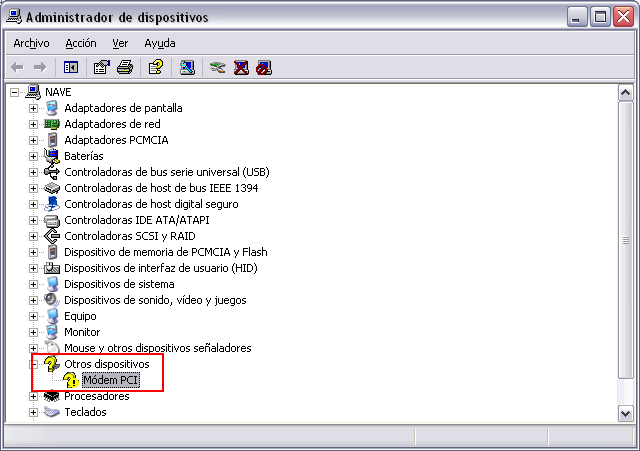Select Dispositivos de sonido, vídeo y juegos
The height and width of the screenshot is (451, 640).
tap(155, 300)
